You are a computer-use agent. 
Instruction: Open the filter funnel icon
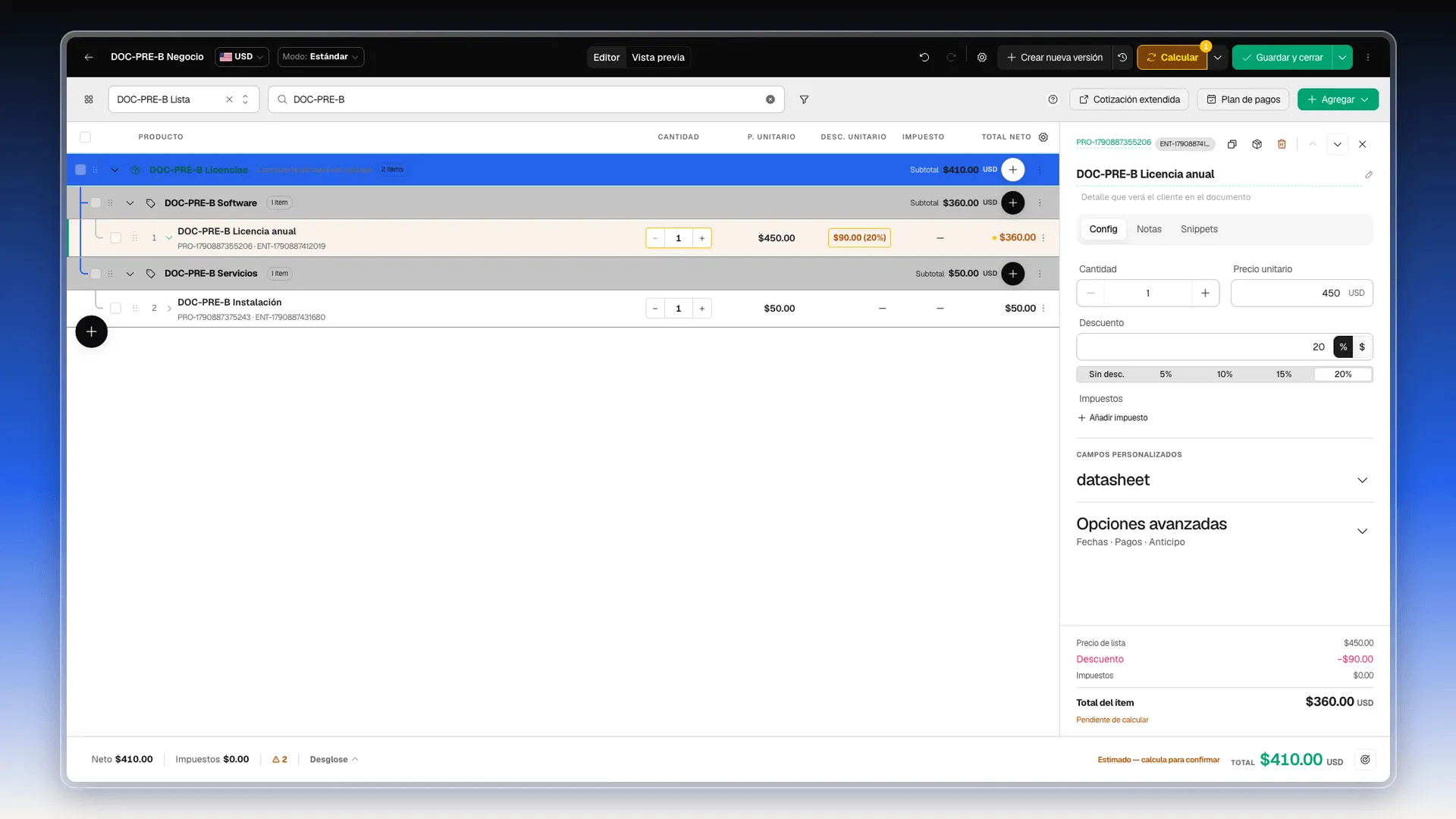804,99
